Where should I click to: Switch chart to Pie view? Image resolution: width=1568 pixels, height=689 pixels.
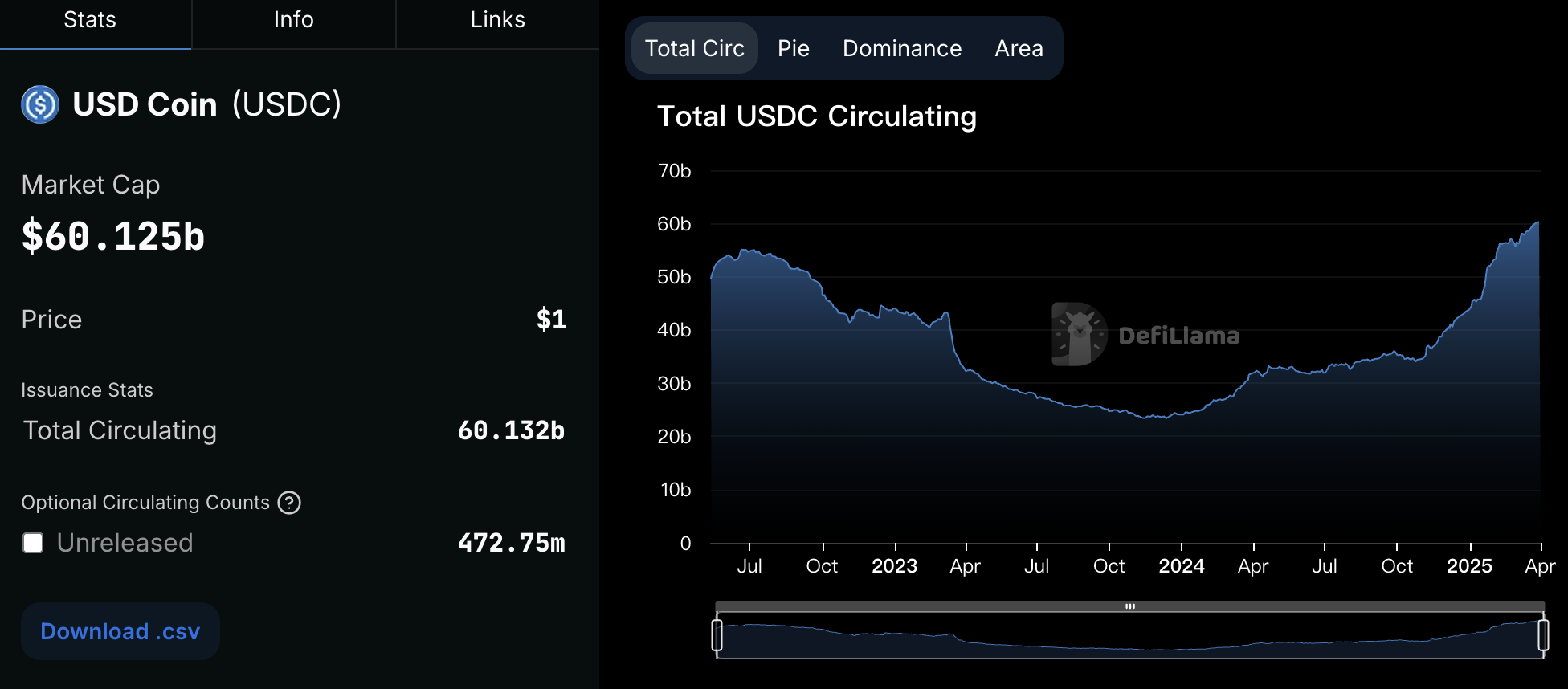click(793, 48)
